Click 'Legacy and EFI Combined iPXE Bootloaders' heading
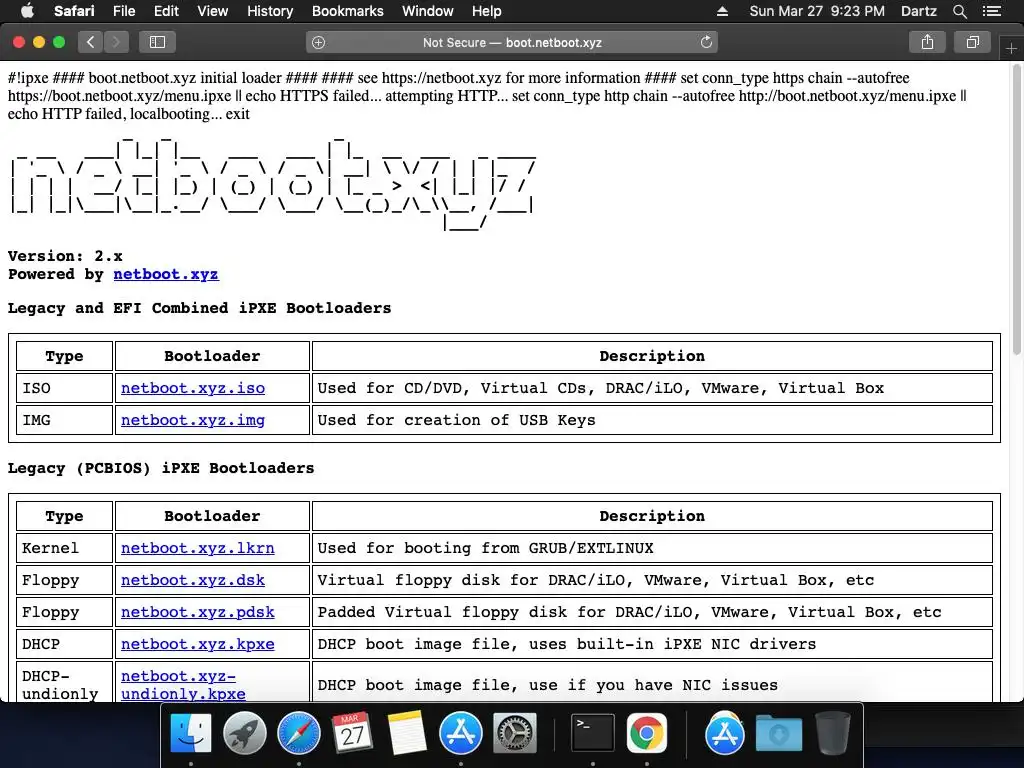 (x=199, y=308)
